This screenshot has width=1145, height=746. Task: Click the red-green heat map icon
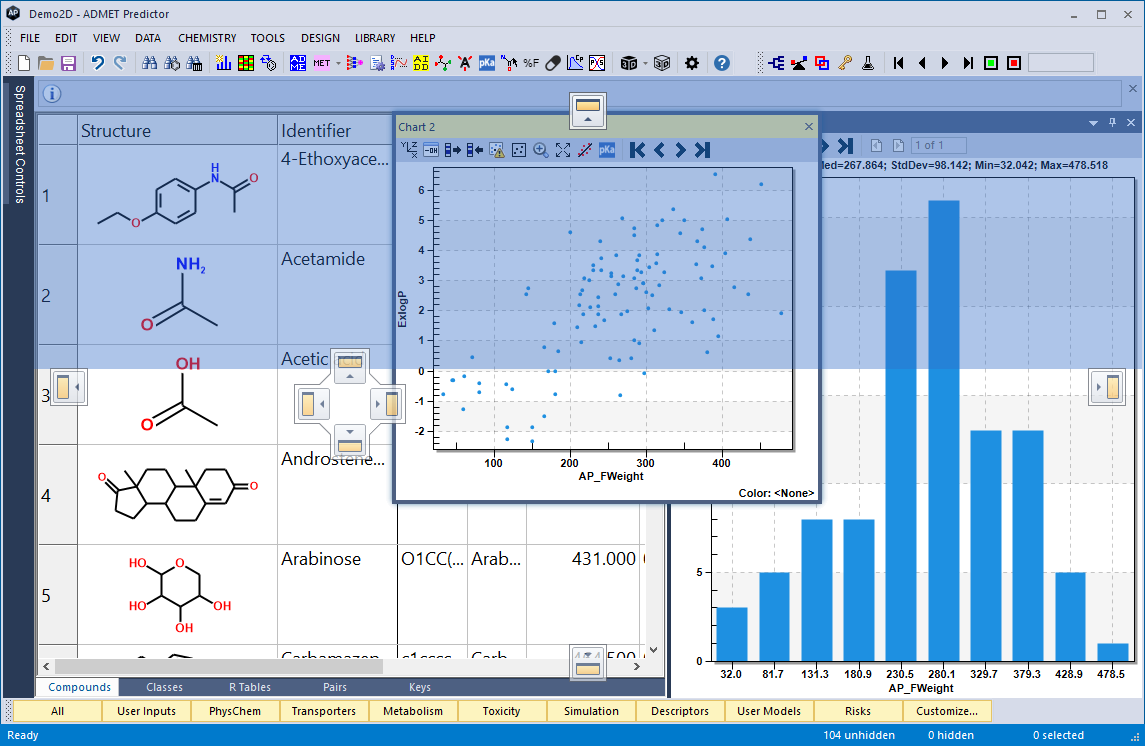coord(246,64)
